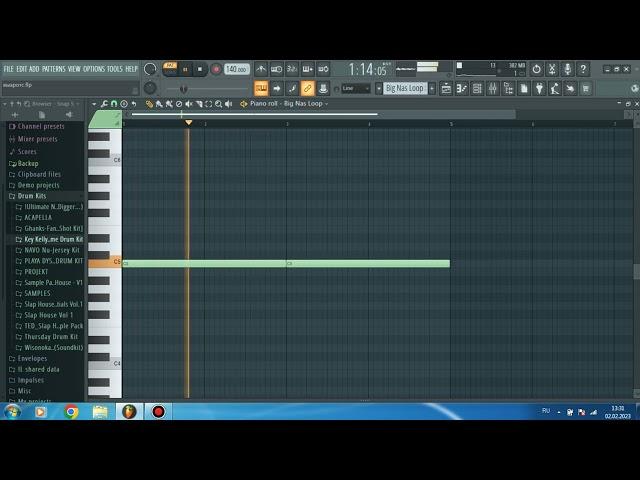Click arrow left of Big Nas Loop pattern

pos(378,89)
